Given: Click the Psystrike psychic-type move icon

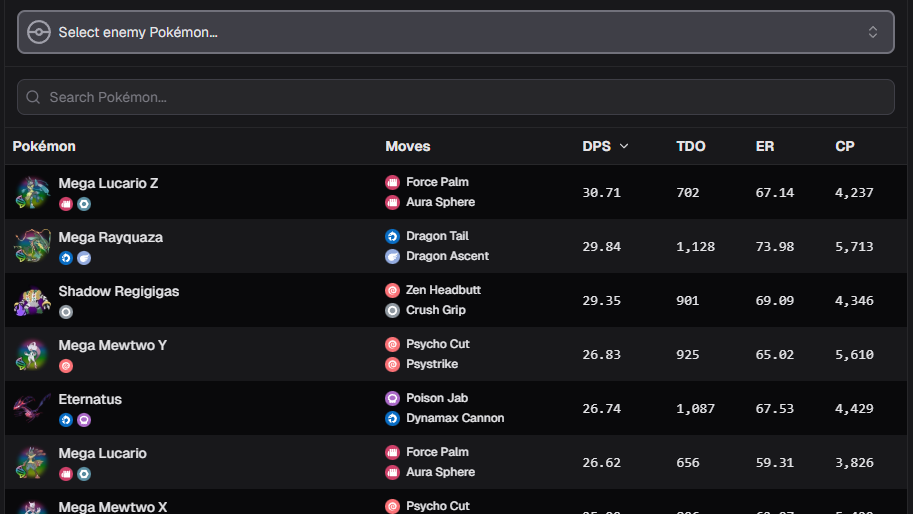Looking at the screenshot, I should coord(392,364).
